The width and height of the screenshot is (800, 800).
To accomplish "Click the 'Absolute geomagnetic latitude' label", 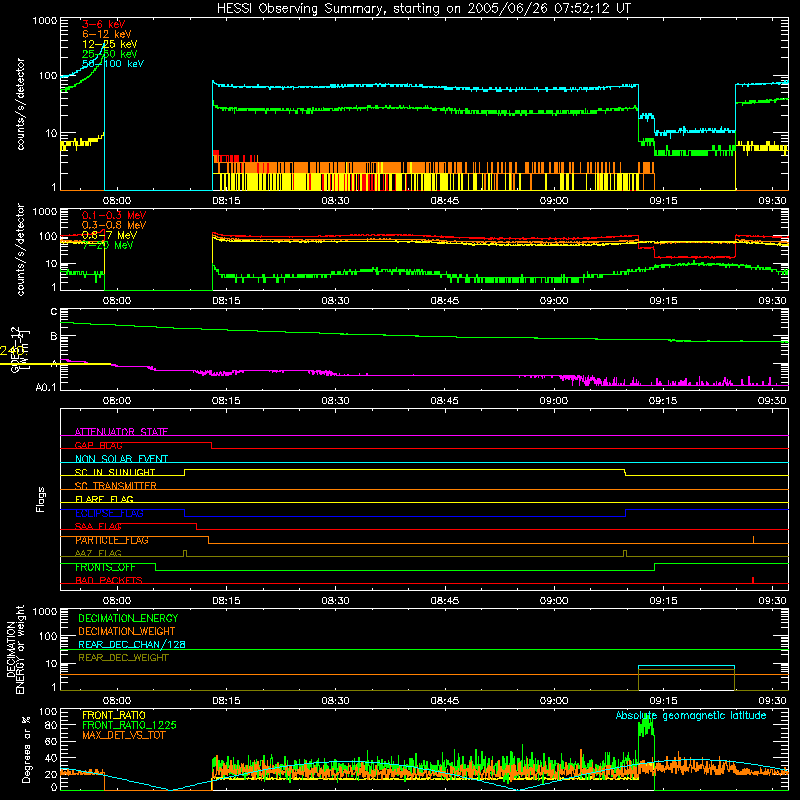I will click(691, 715).
